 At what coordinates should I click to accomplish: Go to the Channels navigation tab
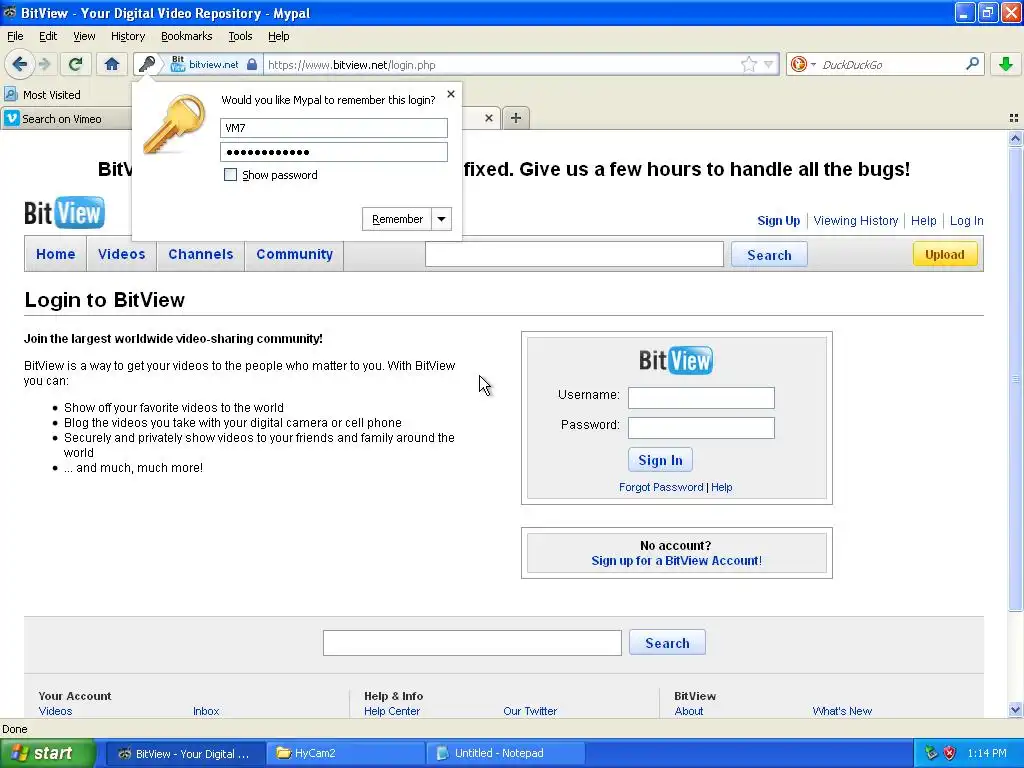tap(200, 254)
